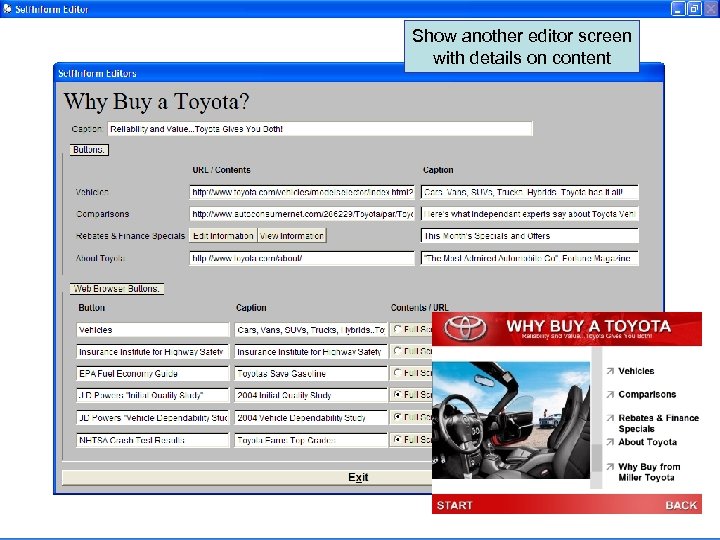Click NHTSA Crash Test Results button field
Image resolution: width=720 pixels, height=540 pixels.
tap(152, 440)
